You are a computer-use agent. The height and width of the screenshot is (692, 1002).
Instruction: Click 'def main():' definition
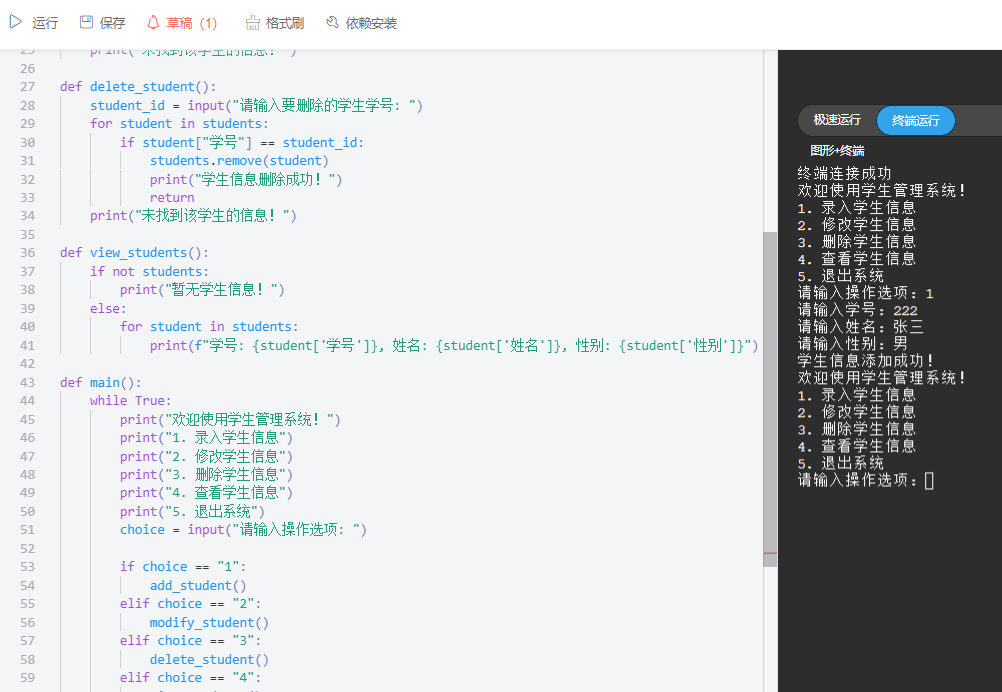[x=101, y=382]
